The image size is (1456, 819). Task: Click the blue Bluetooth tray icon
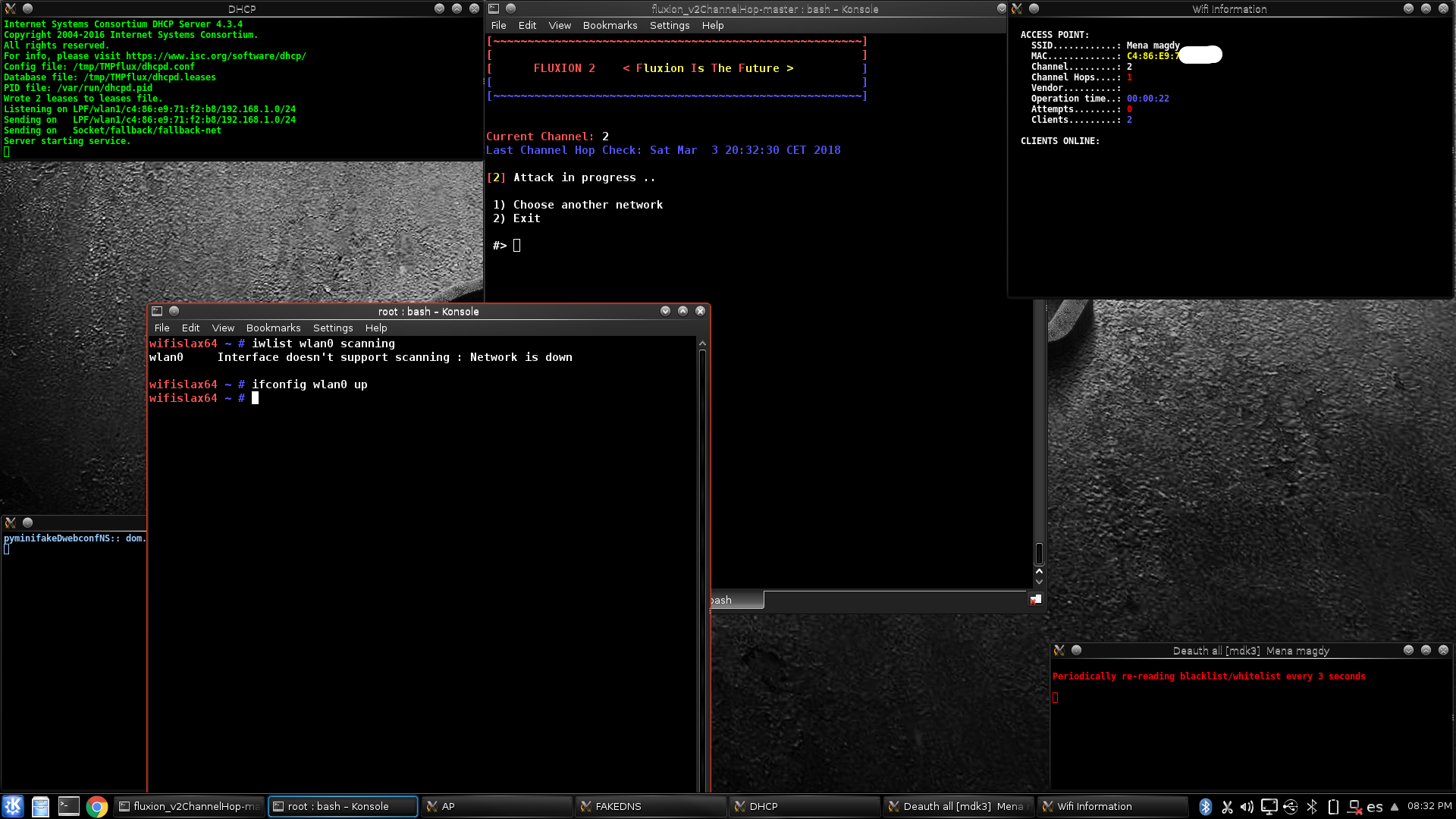[1205, 807]
